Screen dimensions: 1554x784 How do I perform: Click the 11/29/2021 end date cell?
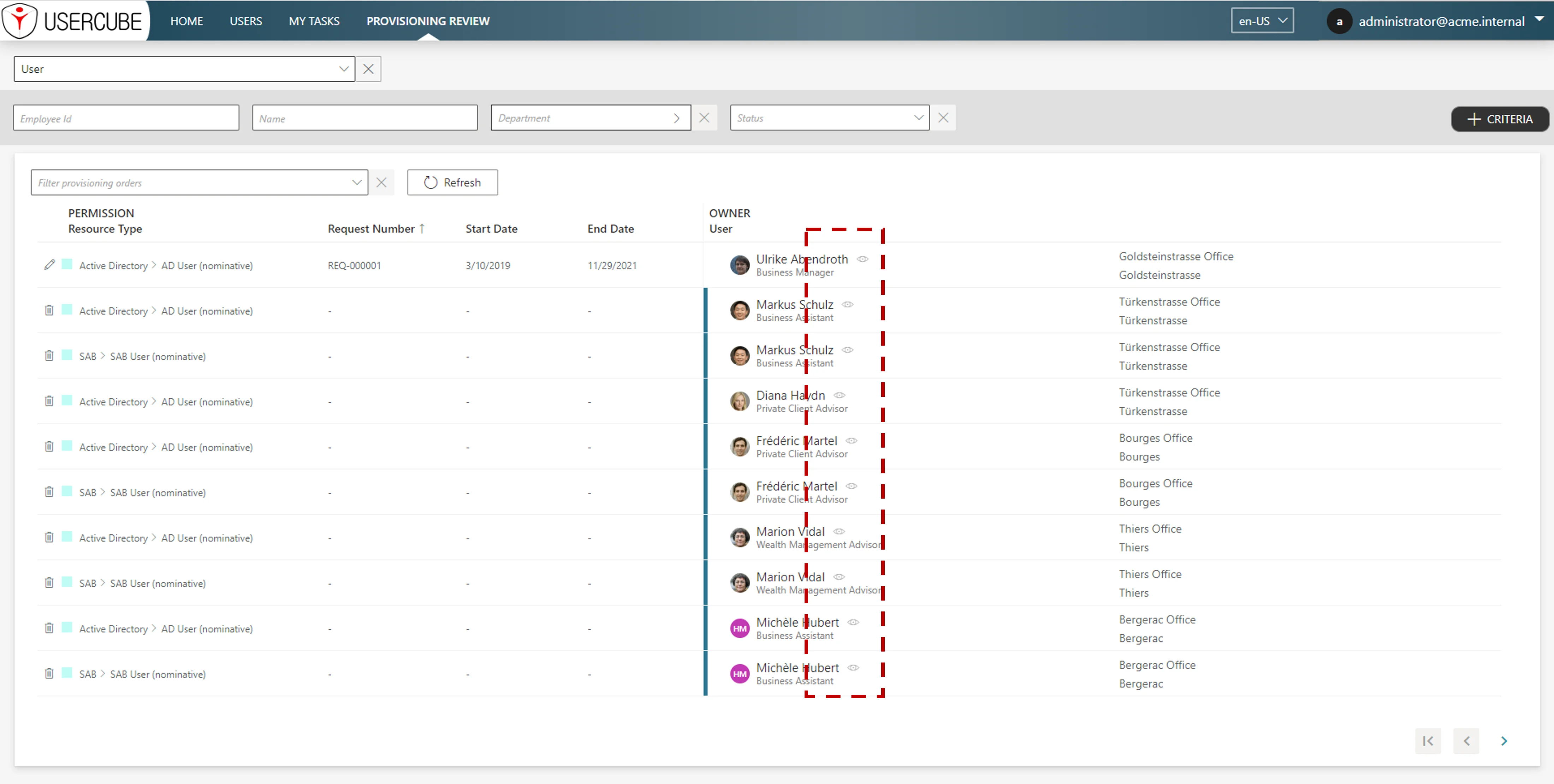click(x=612, y=265)
